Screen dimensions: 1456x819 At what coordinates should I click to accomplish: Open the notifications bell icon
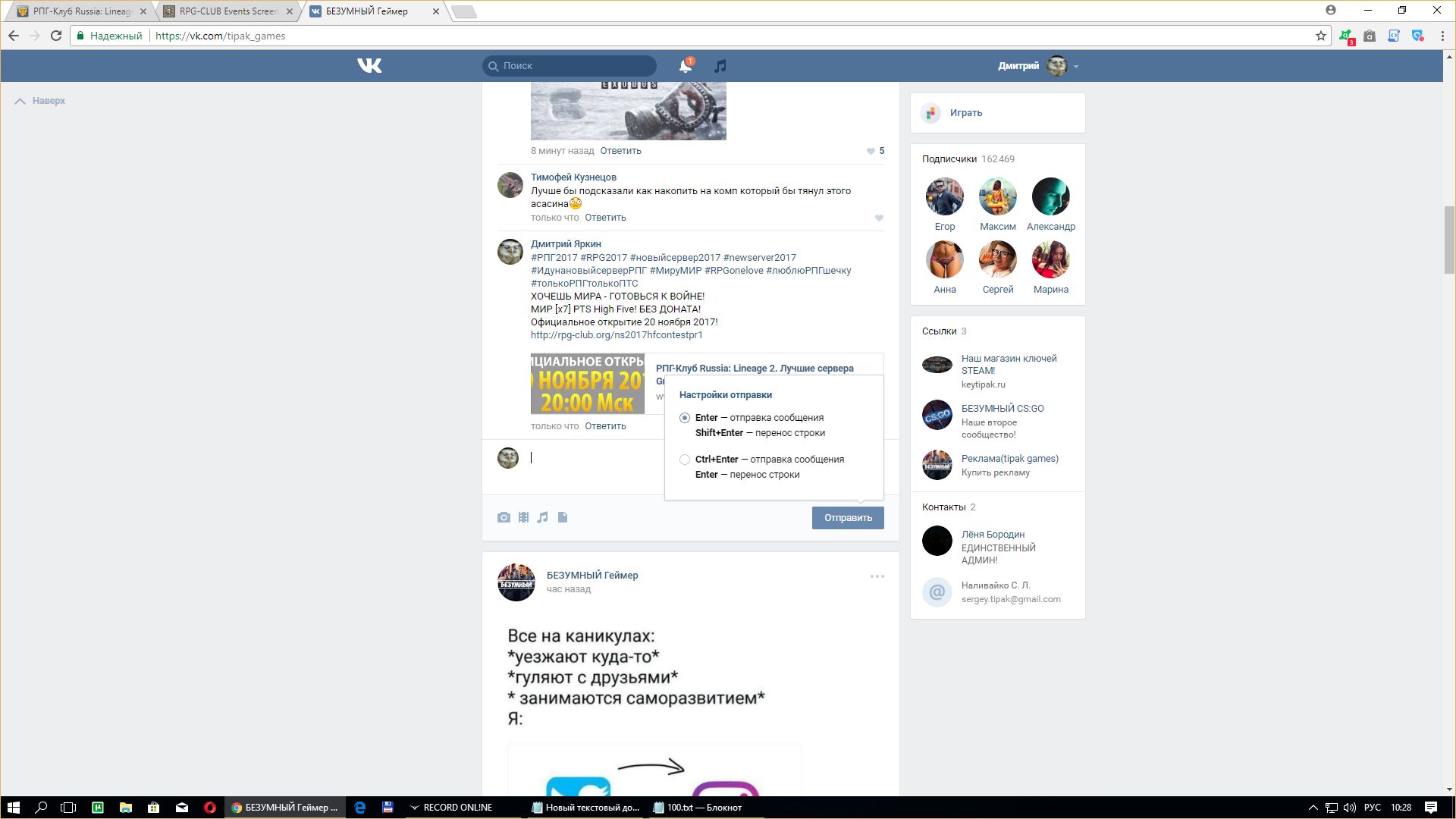tap(685, 66)
